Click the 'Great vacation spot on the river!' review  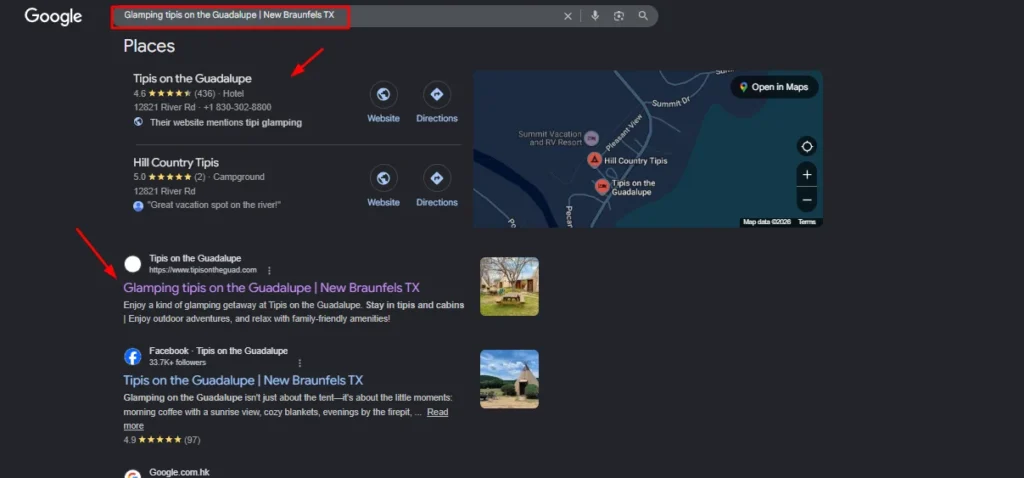[214, 205]
